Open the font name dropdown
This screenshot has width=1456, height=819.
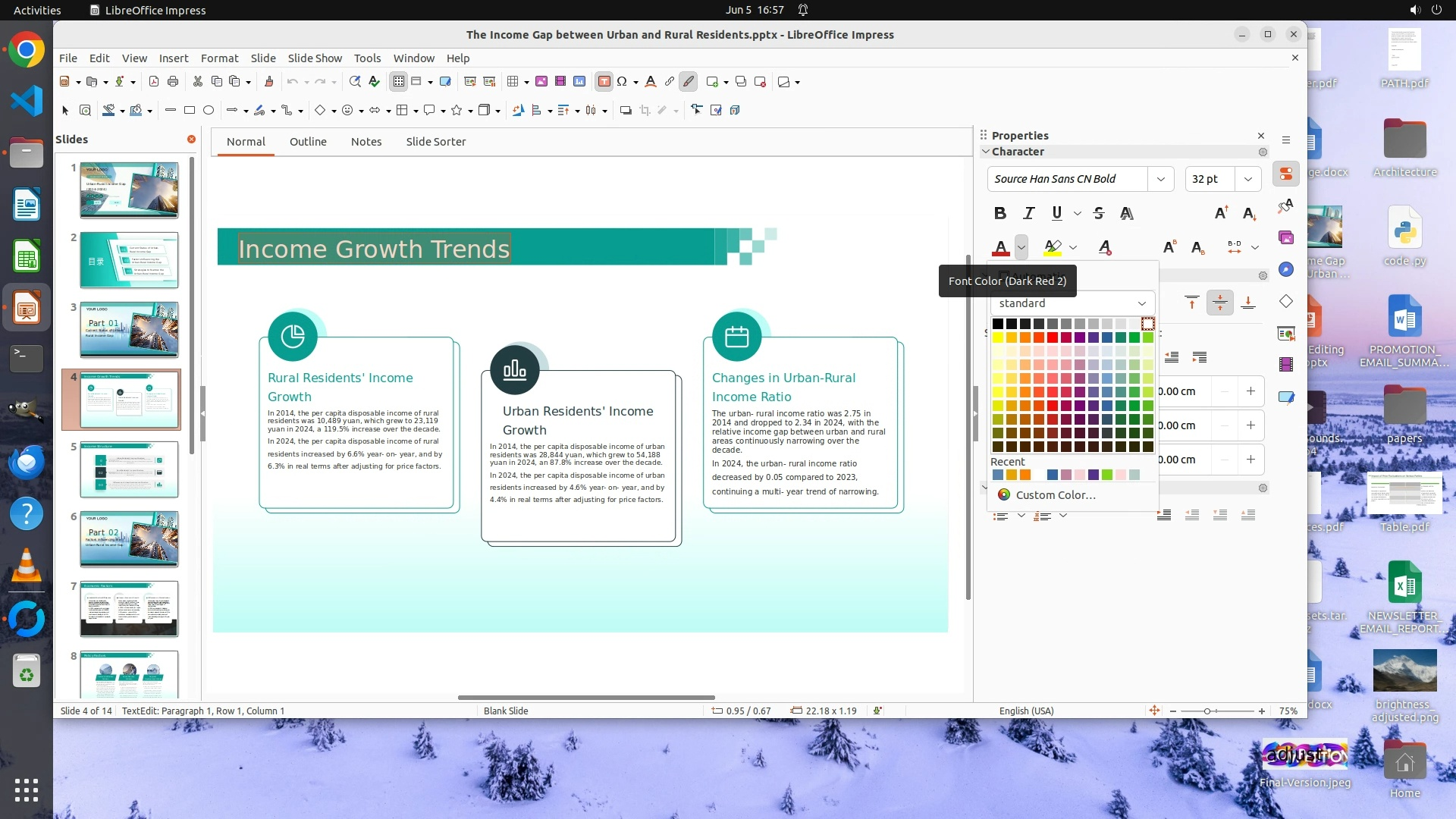(x=1160, y=179)
